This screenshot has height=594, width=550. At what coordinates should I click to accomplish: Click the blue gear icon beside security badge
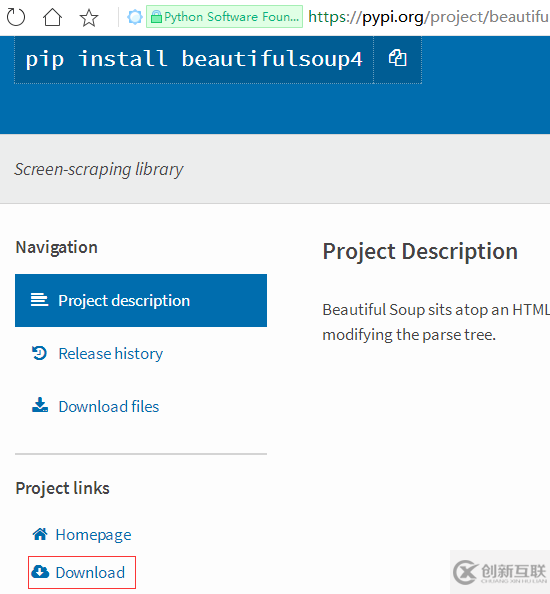coord(135,17)
